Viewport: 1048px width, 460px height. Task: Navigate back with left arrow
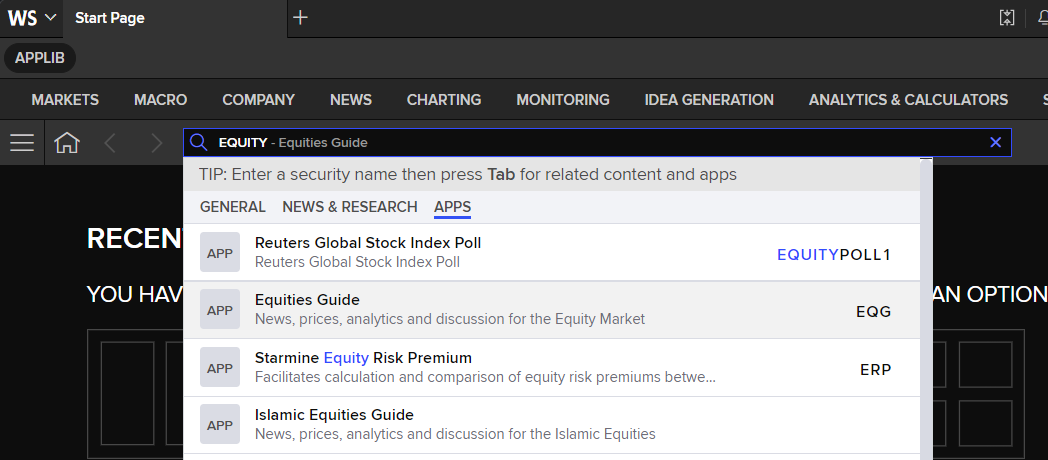pyautogui.click(x=110, y=142)
